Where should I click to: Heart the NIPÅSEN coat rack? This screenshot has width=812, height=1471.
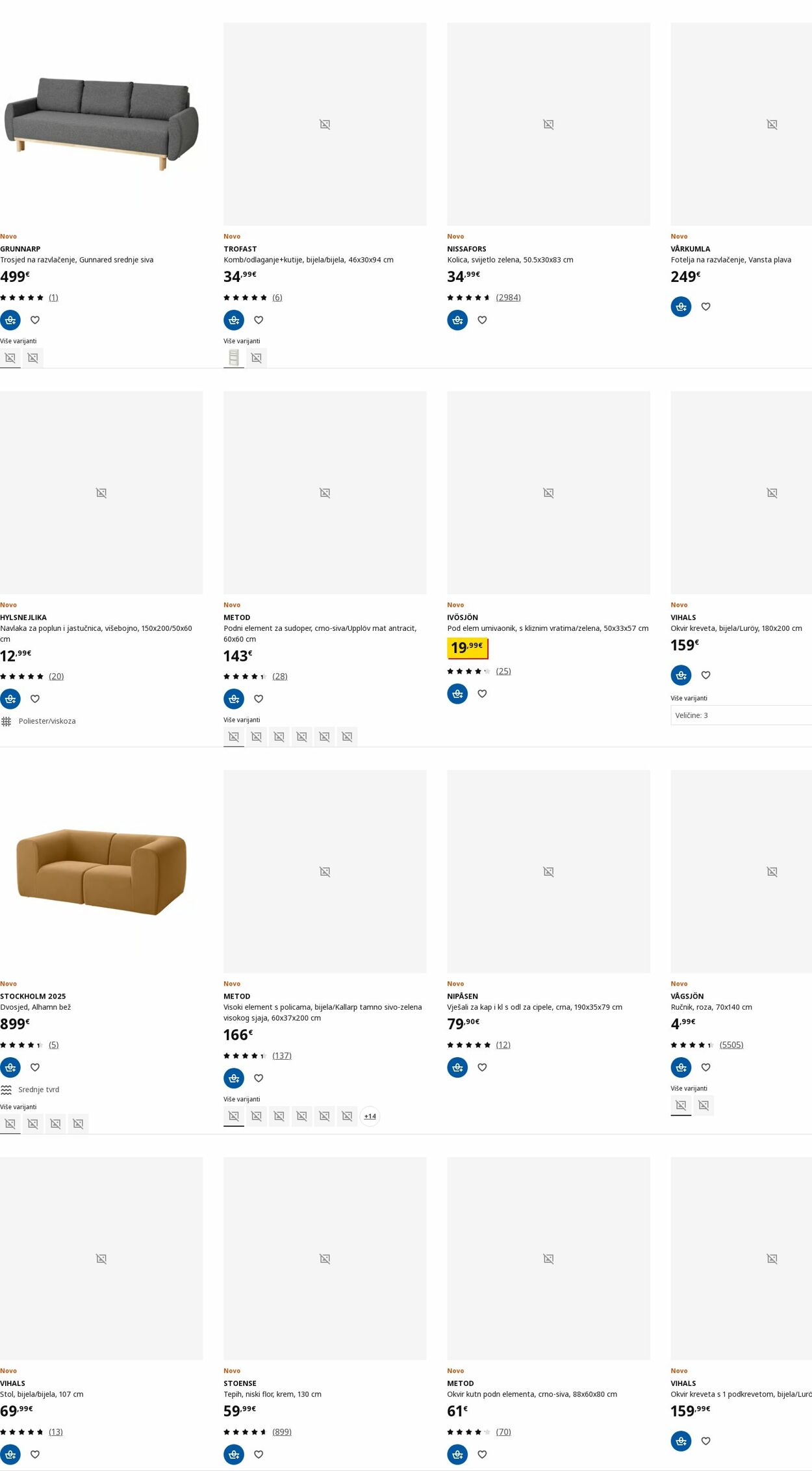tap(482, 1067)
